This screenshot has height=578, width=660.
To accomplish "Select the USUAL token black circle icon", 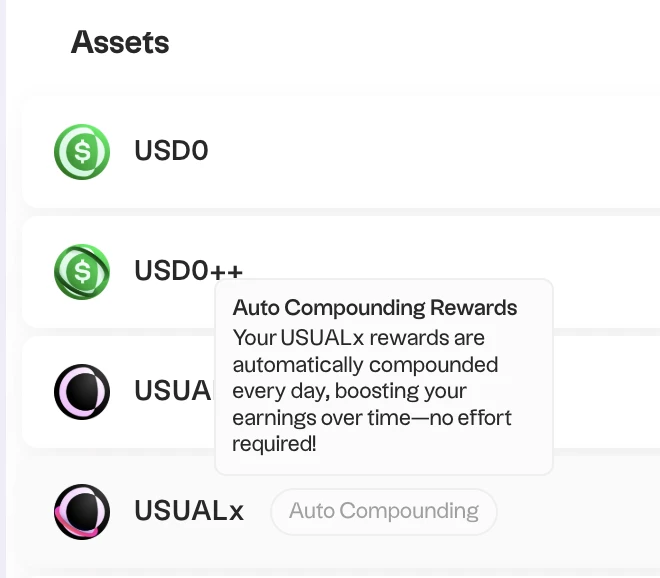I will (82, 391).
